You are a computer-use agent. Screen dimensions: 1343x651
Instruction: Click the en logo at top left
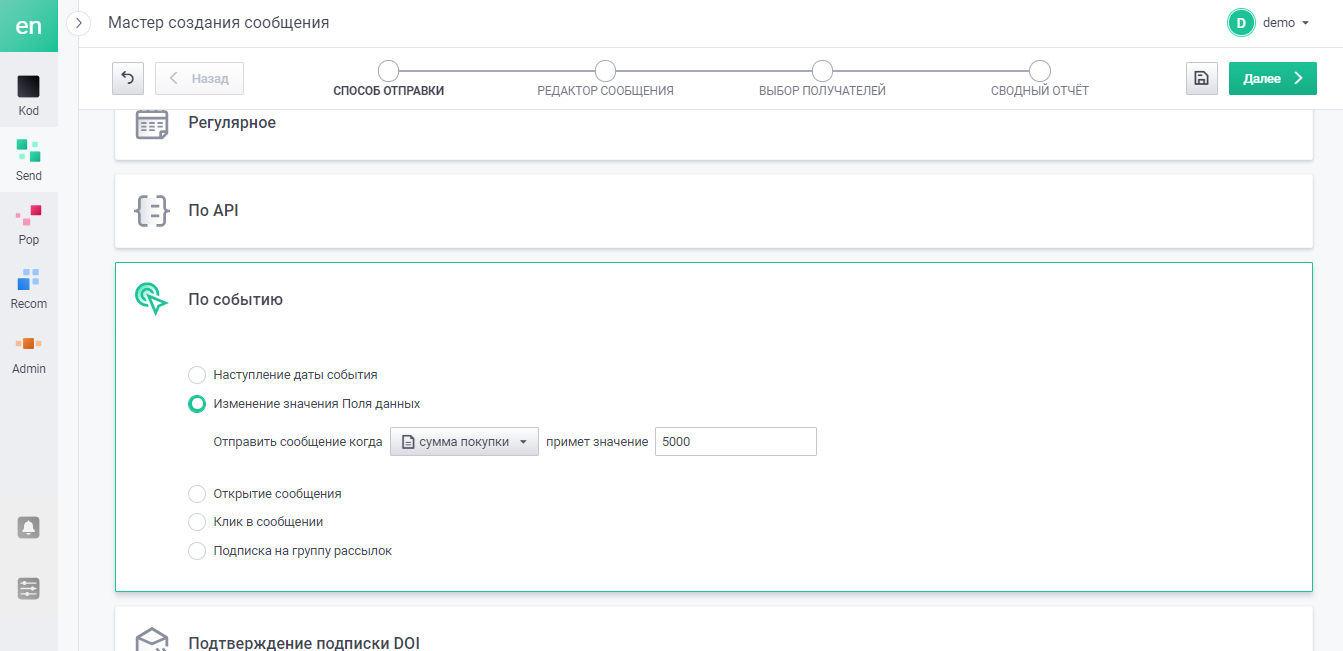28,26
